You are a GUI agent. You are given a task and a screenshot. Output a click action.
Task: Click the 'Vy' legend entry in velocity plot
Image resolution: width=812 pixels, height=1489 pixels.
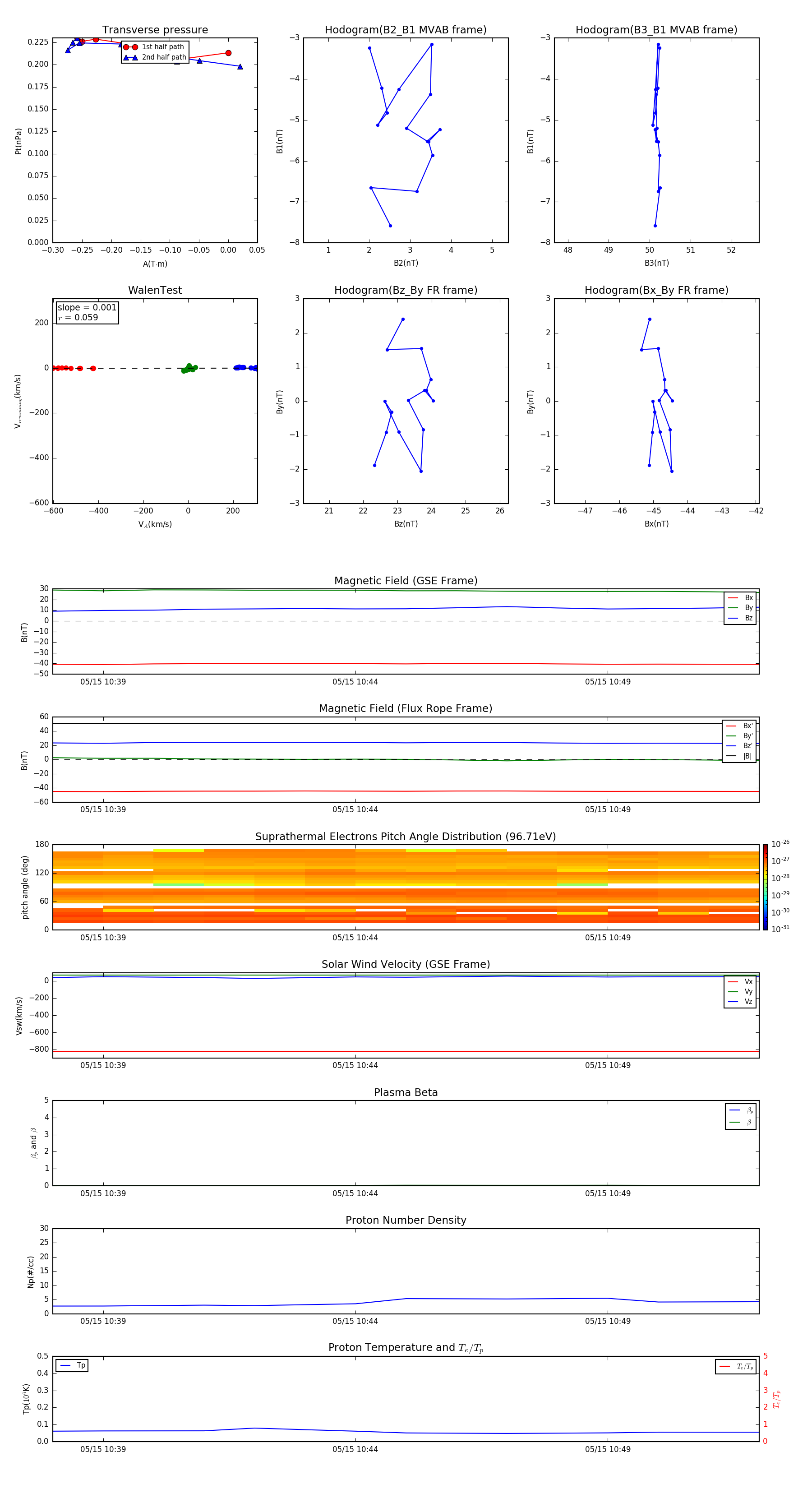741,991
